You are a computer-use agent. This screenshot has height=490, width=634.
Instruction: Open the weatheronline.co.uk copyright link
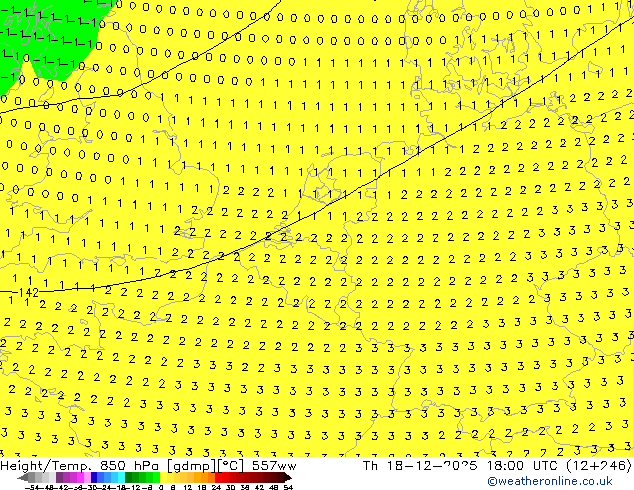(550, 482)
